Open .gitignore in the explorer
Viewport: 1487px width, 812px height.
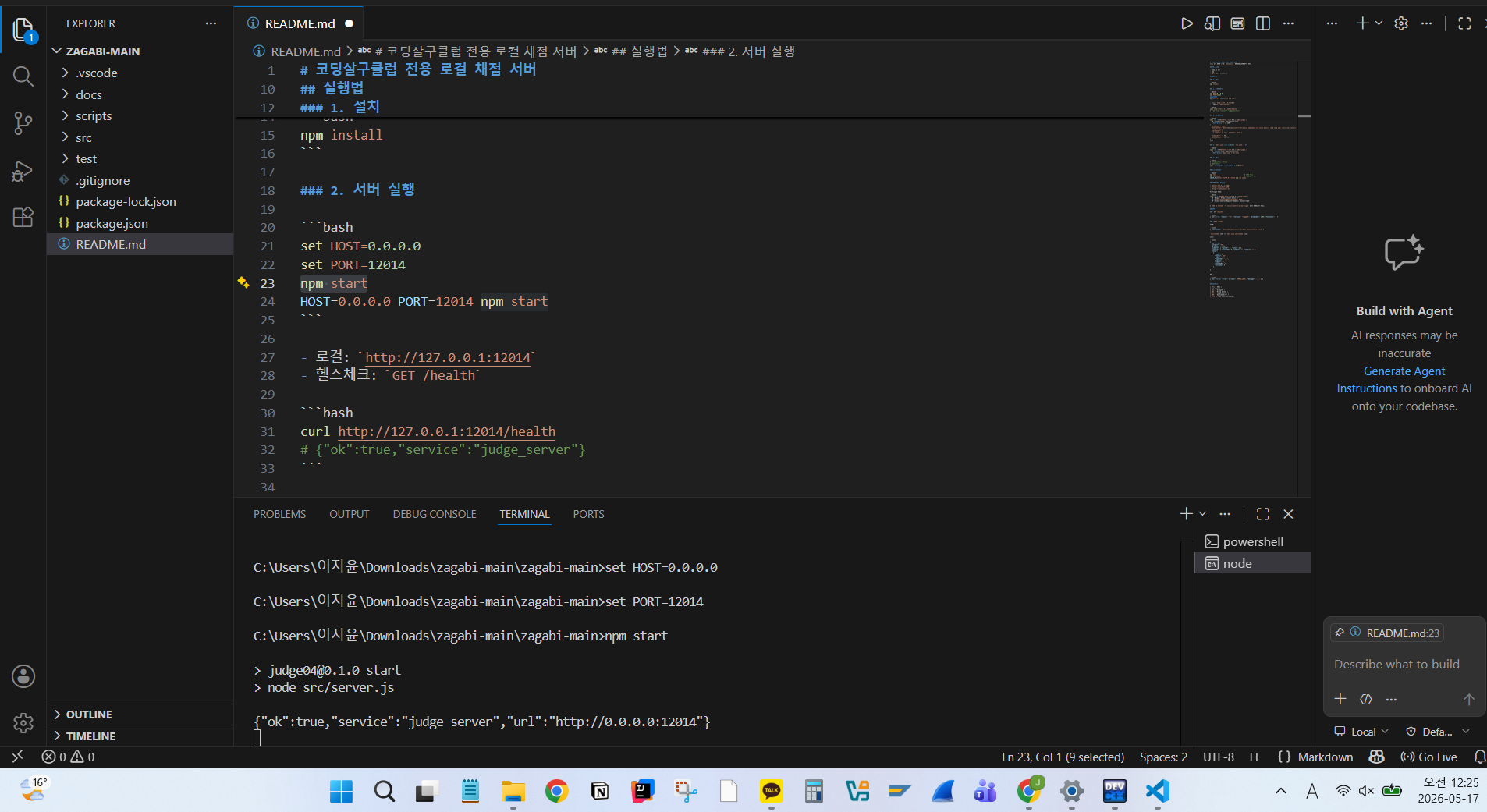[140, 180]
